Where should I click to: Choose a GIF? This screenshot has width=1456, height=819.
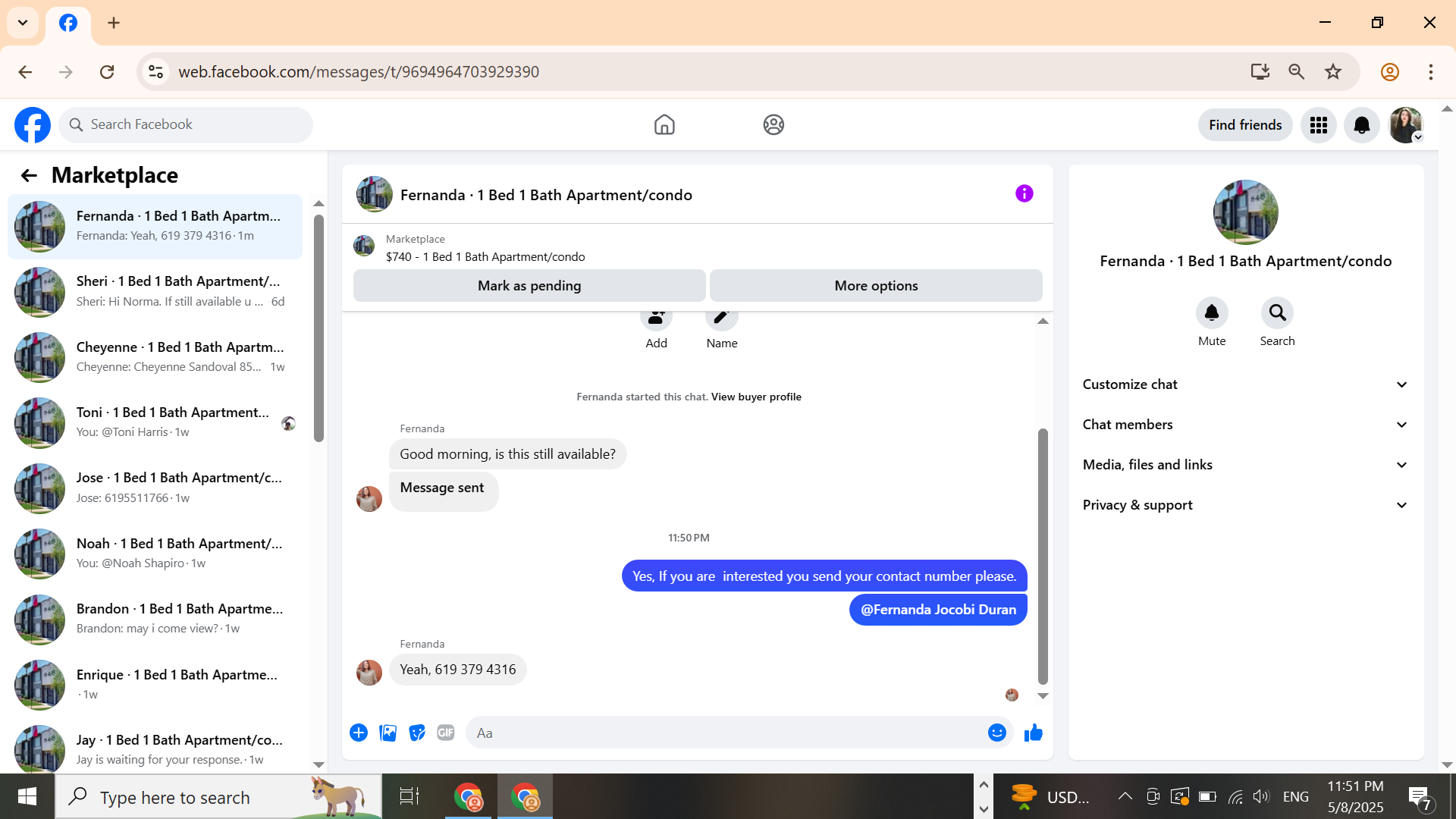pyautogui.click(x=446, y=733)
